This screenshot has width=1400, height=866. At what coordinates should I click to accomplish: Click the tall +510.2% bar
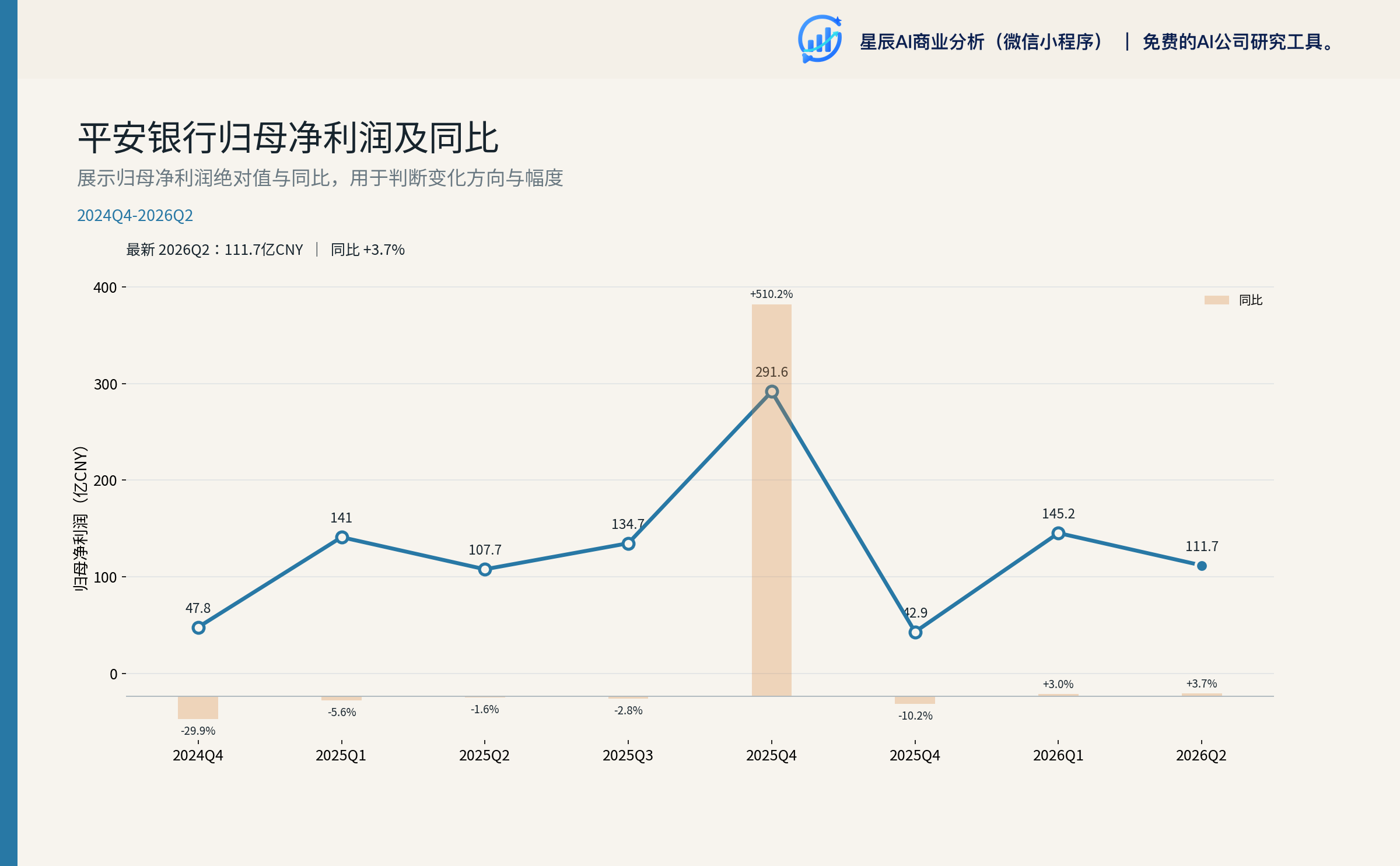pos(772,500)
